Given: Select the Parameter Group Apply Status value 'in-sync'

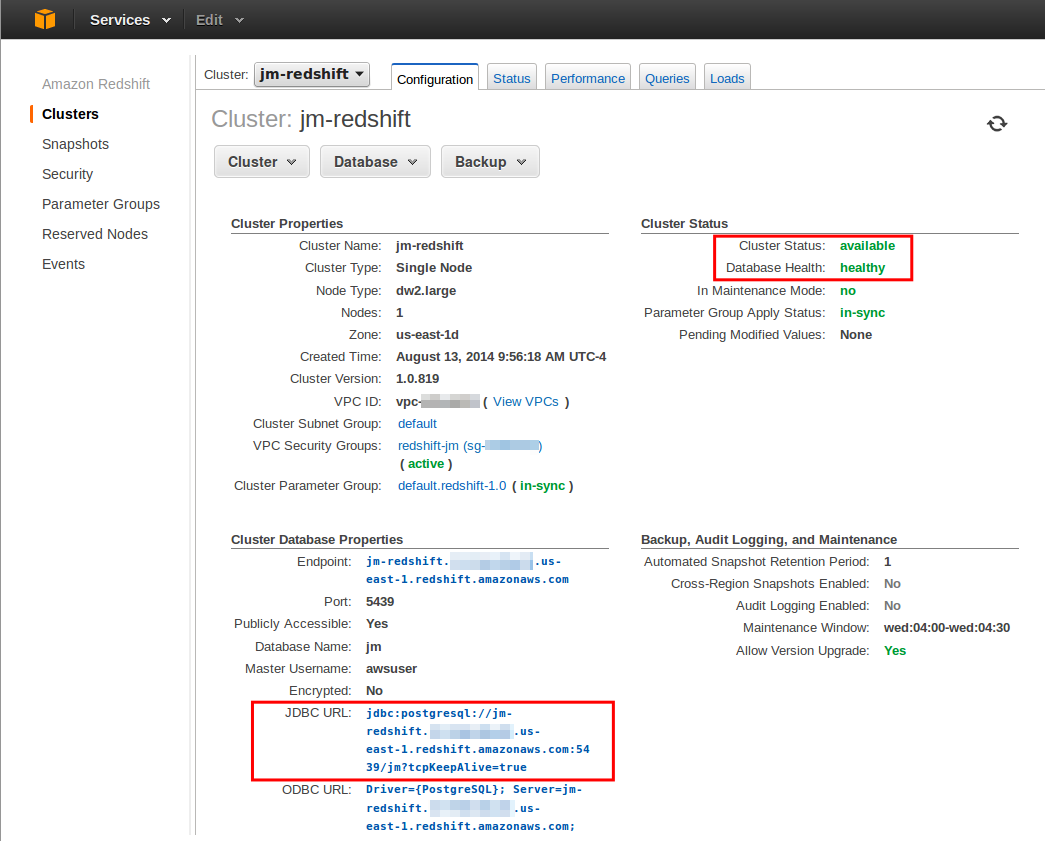Looking at the screenshot, I should tap(862, 313).
